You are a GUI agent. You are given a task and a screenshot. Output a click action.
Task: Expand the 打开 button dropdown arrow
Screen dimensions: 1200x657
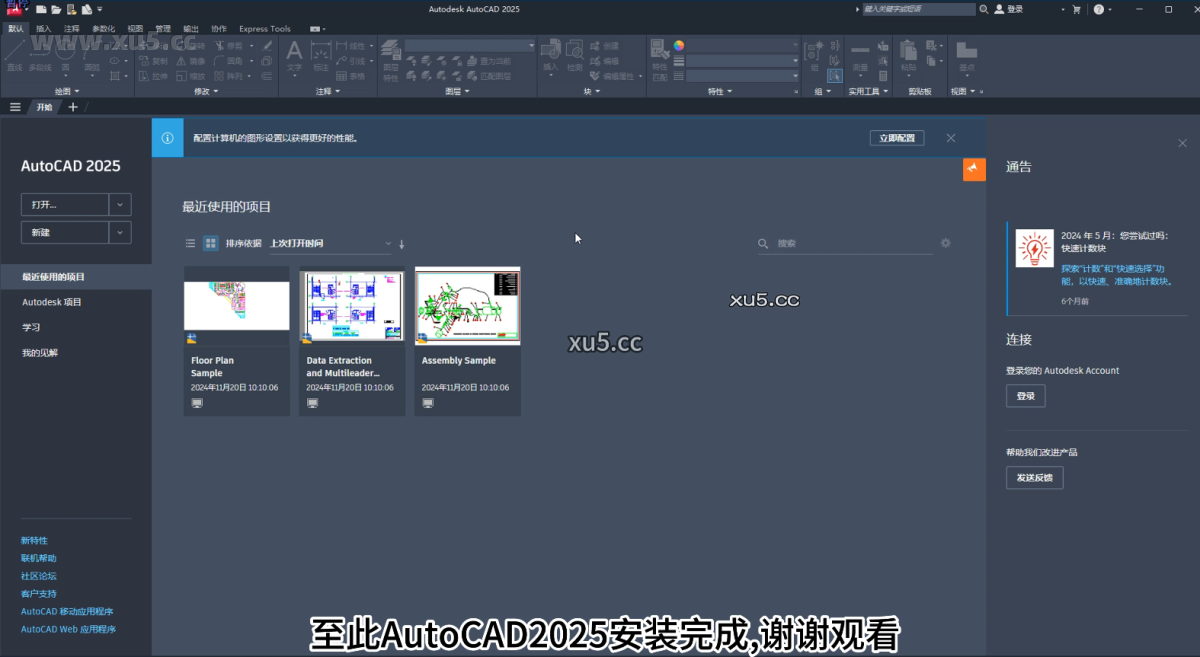coord(120,204)
